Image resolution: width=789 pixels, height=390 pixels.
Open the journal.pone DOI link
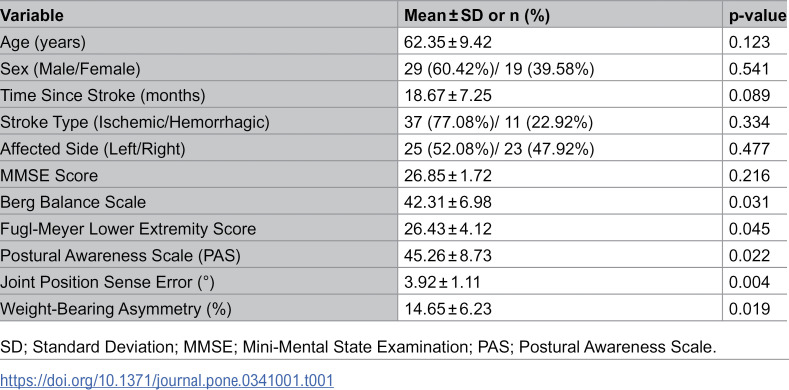click(x=167, y=380)
